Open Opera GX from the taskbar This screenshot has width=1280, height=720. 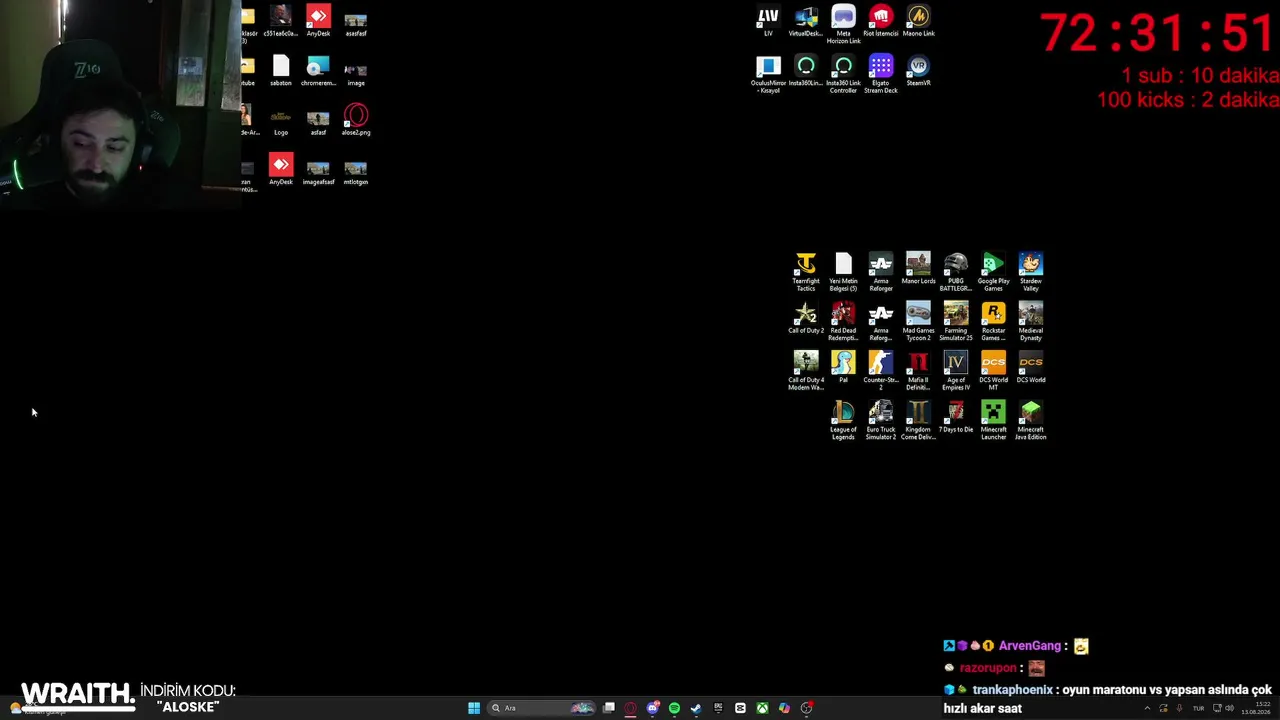tap(630, 708)
